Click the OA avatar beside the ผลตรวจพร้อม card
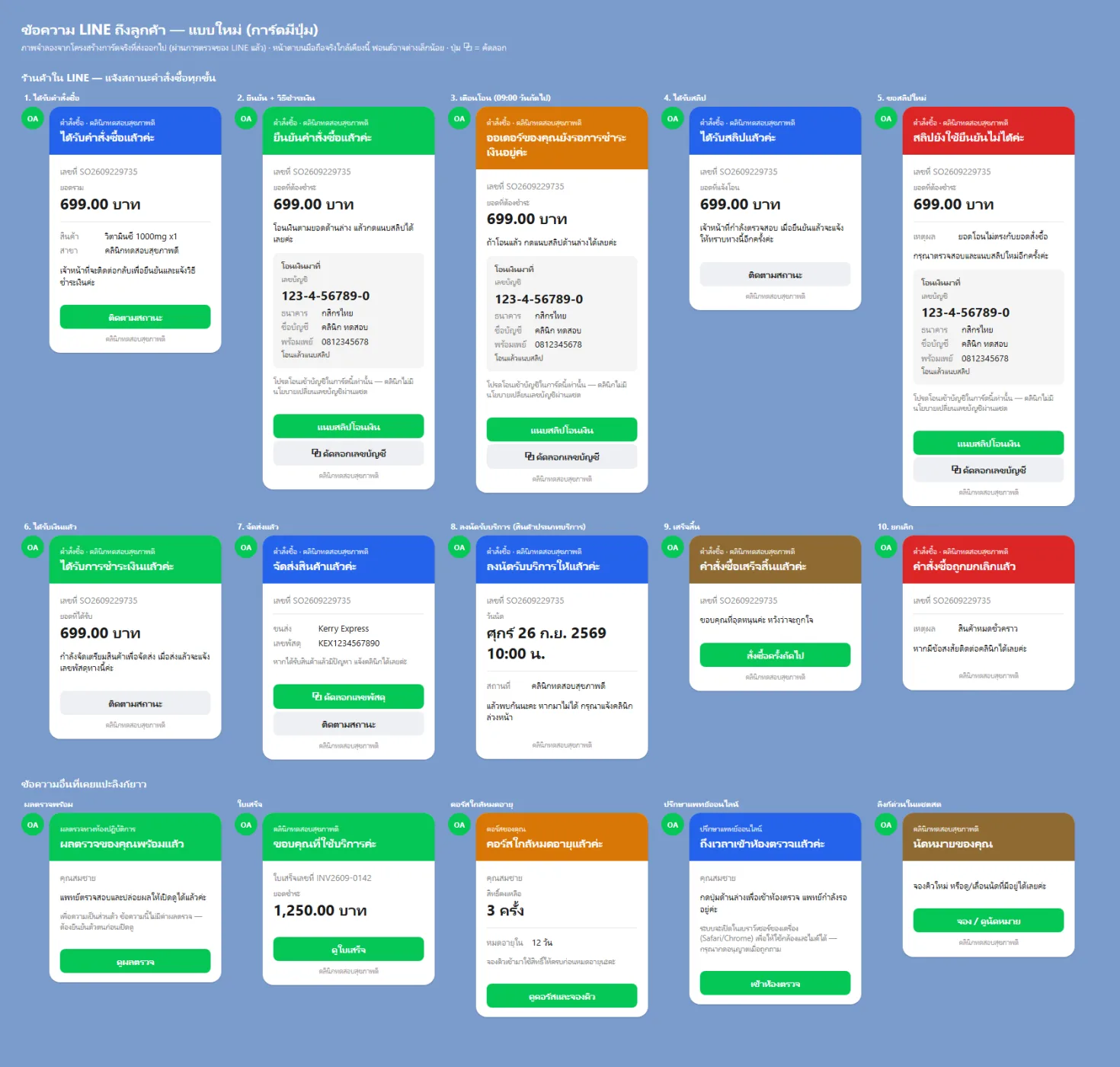 (33, 825)
